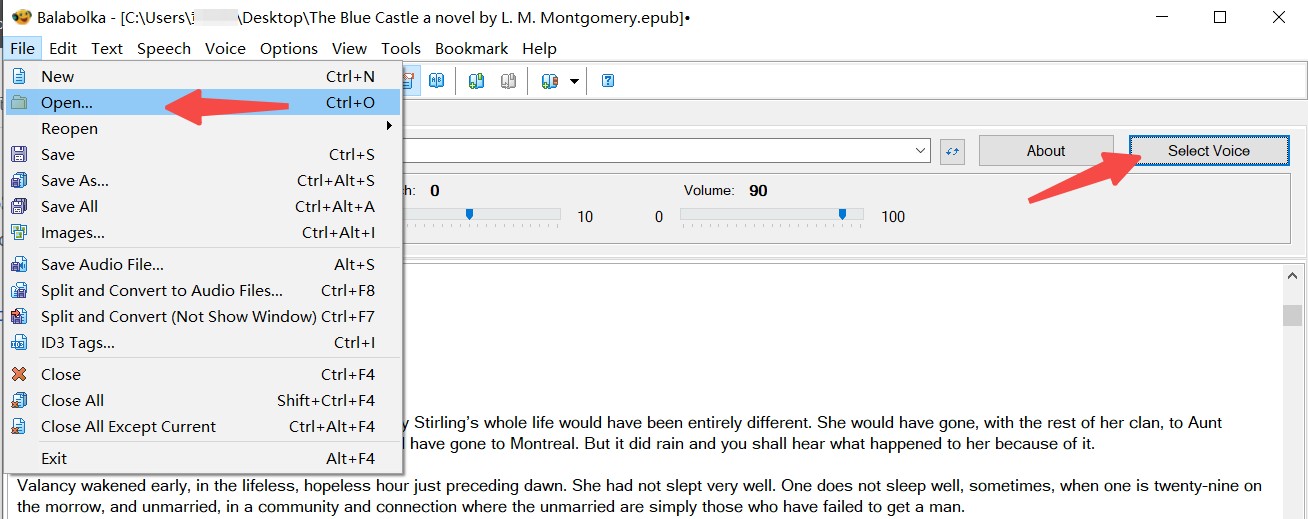Viewport: 1308px width, 519px height.
Task: Select Save All from File menu
Action: click(x=203, y=206)
